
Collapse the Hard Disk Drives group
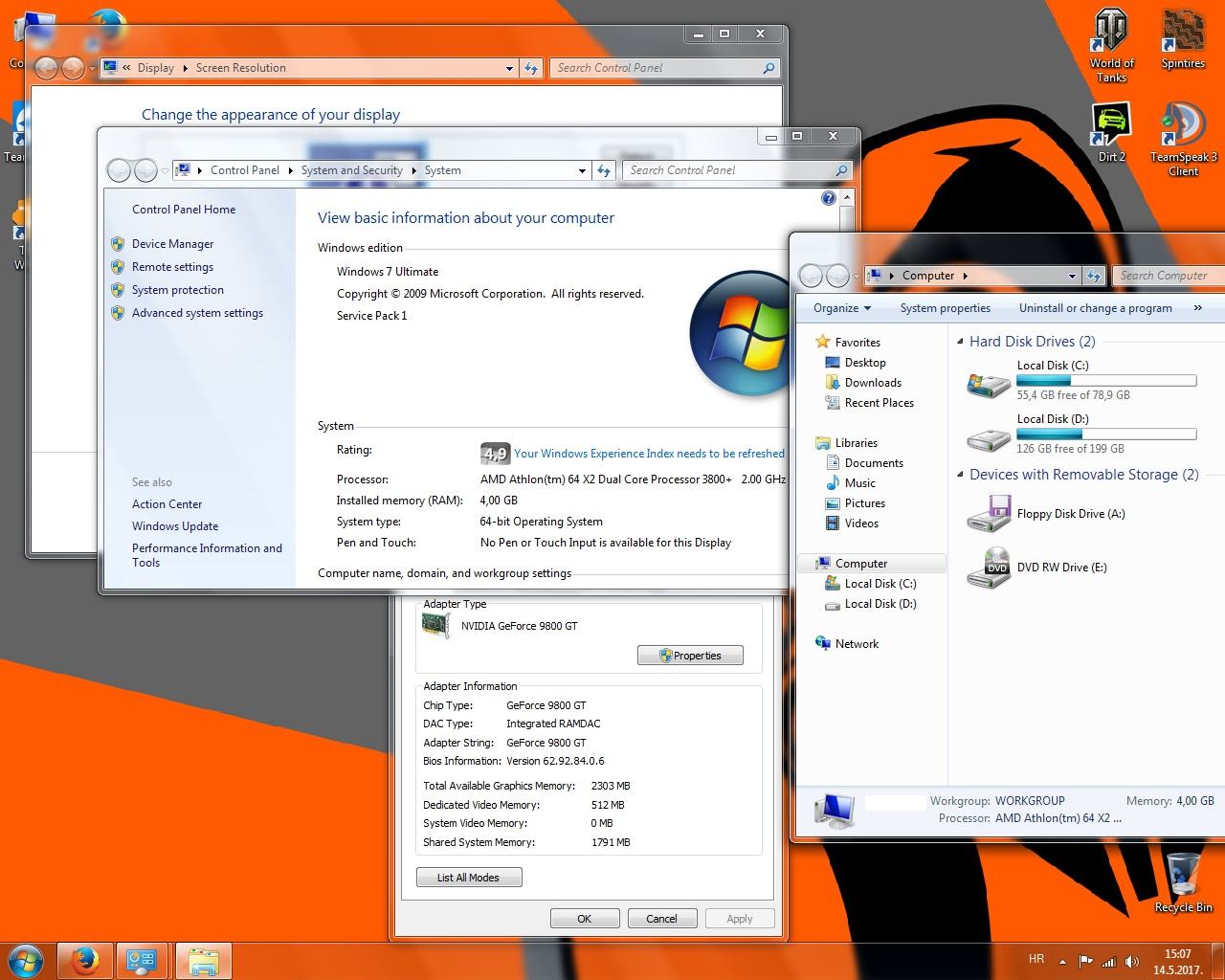960,342
